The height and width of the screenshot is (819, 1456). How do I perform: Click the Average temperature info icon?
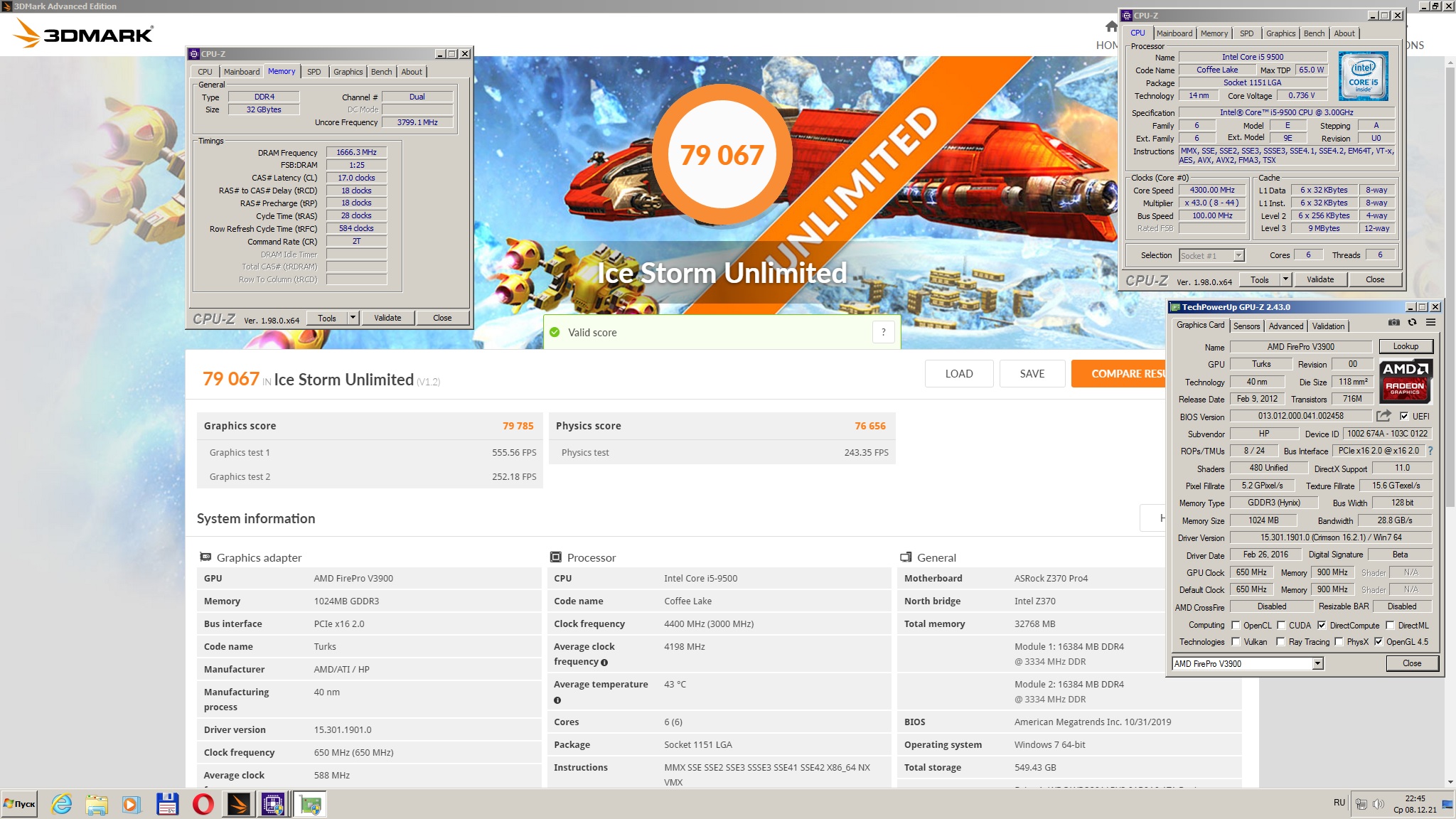coord(557,700)
